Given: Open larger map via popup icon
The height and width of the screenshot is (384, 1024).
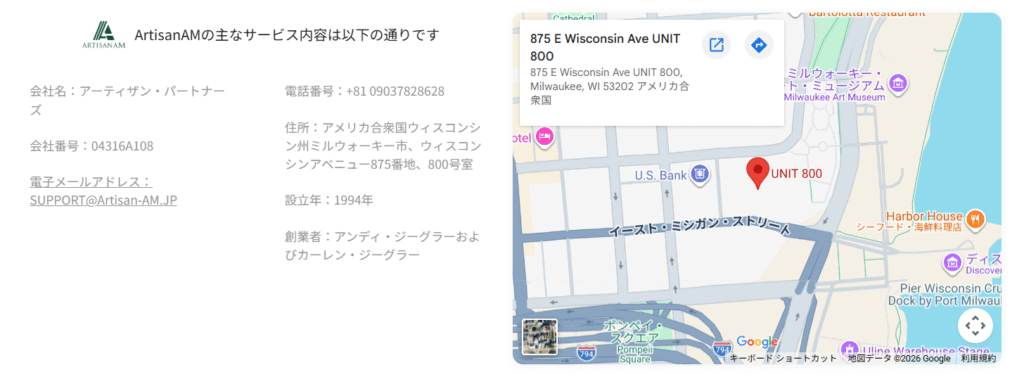Looking at the screenshot, I should click(716, 45).
